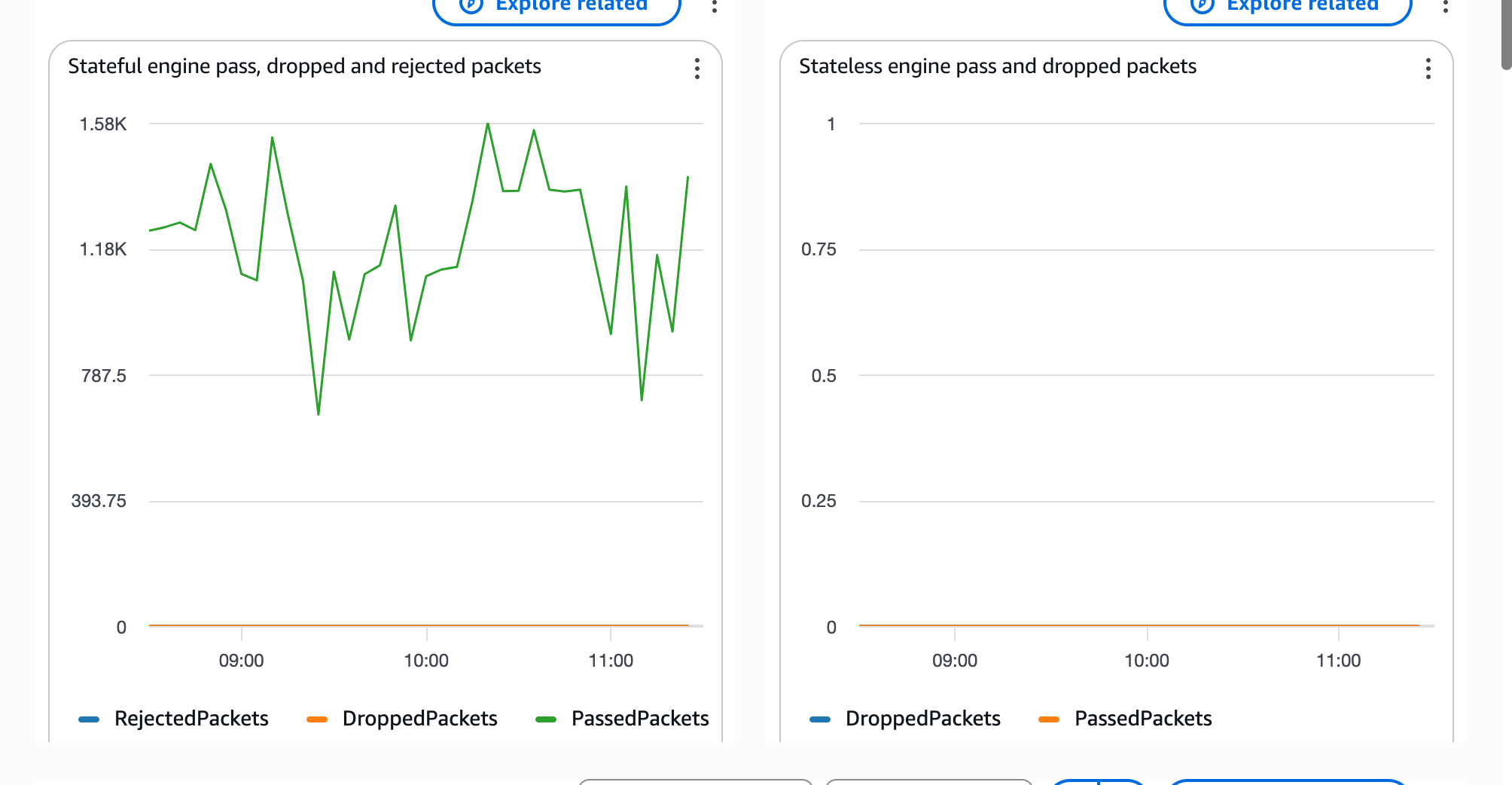Viewport: 1512px width, 785px height.
Task: Click the Stateful engine chart title
Action: click(304, 66)
